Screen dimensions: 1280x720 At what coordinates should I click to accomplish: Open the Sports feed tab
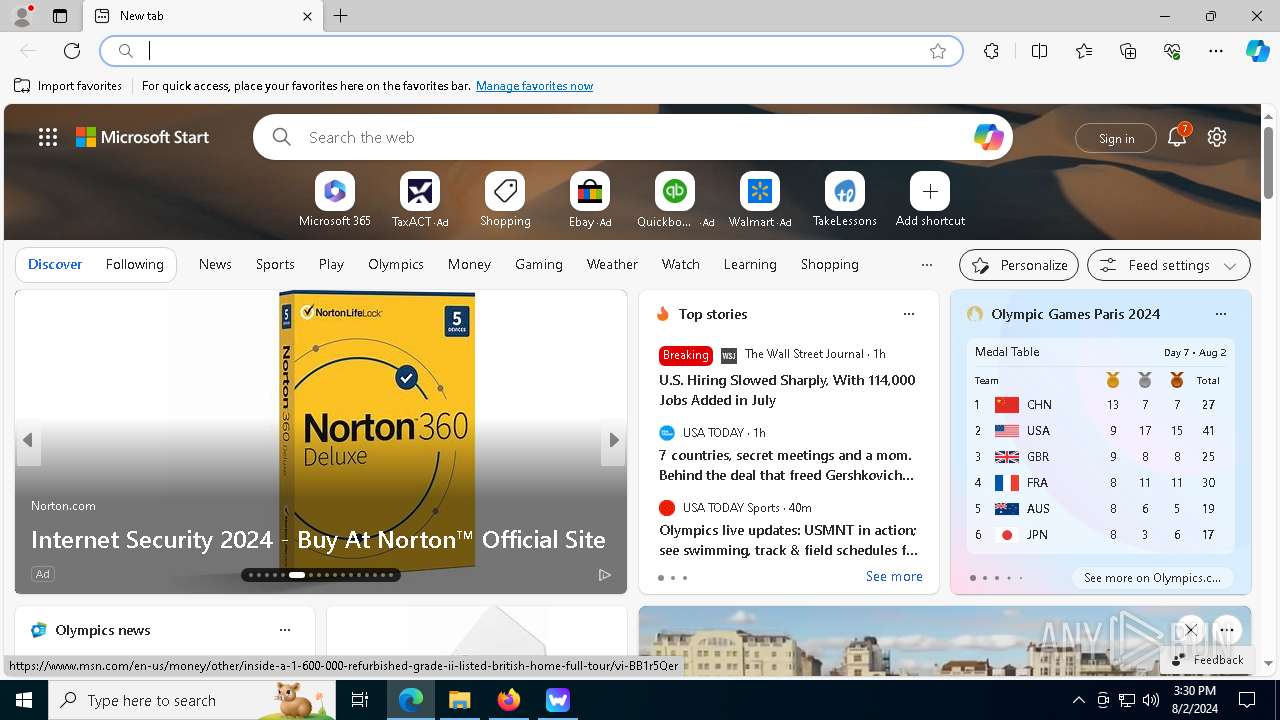pos(275,264)
